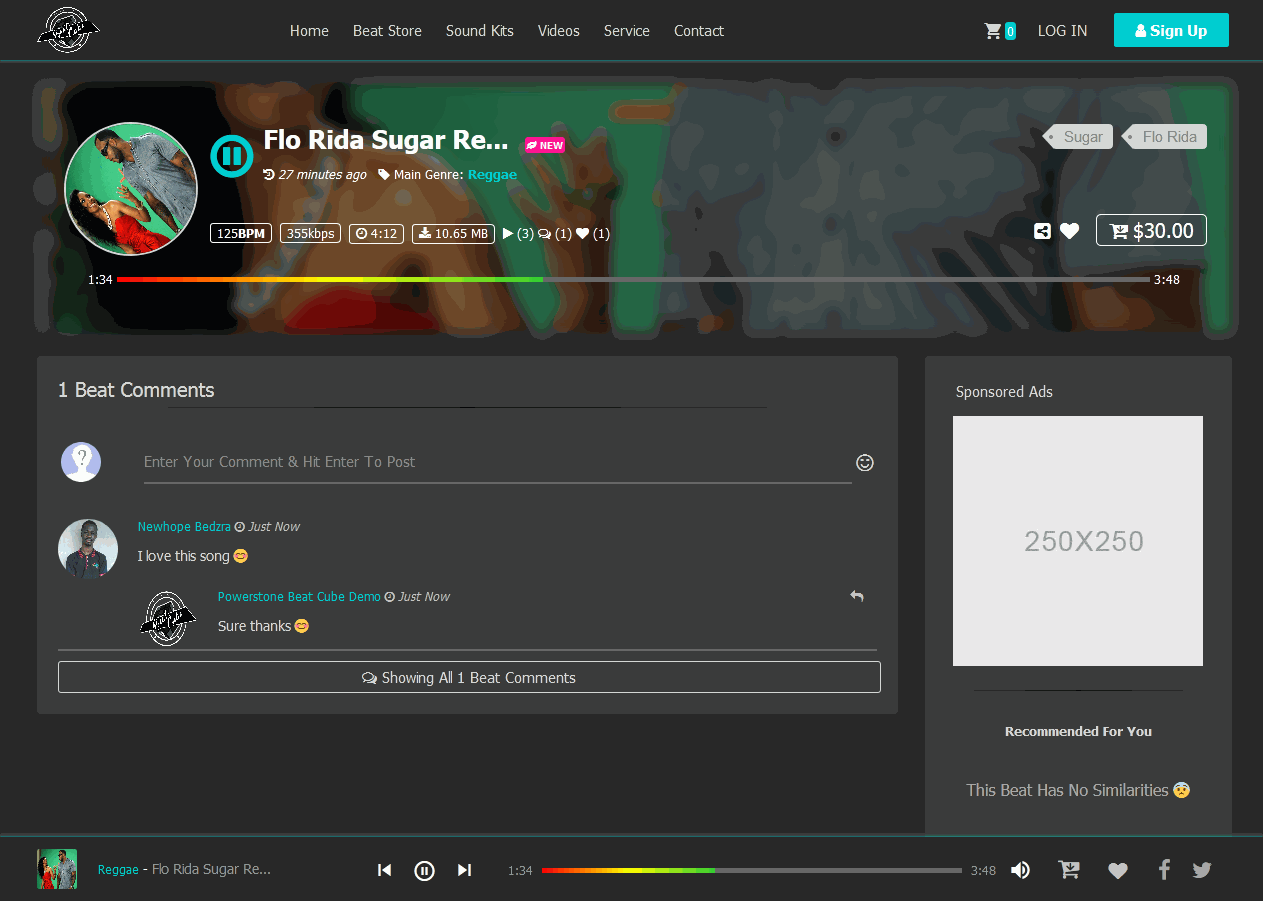Click the Sign Up button

click(x=1171, y=30)
